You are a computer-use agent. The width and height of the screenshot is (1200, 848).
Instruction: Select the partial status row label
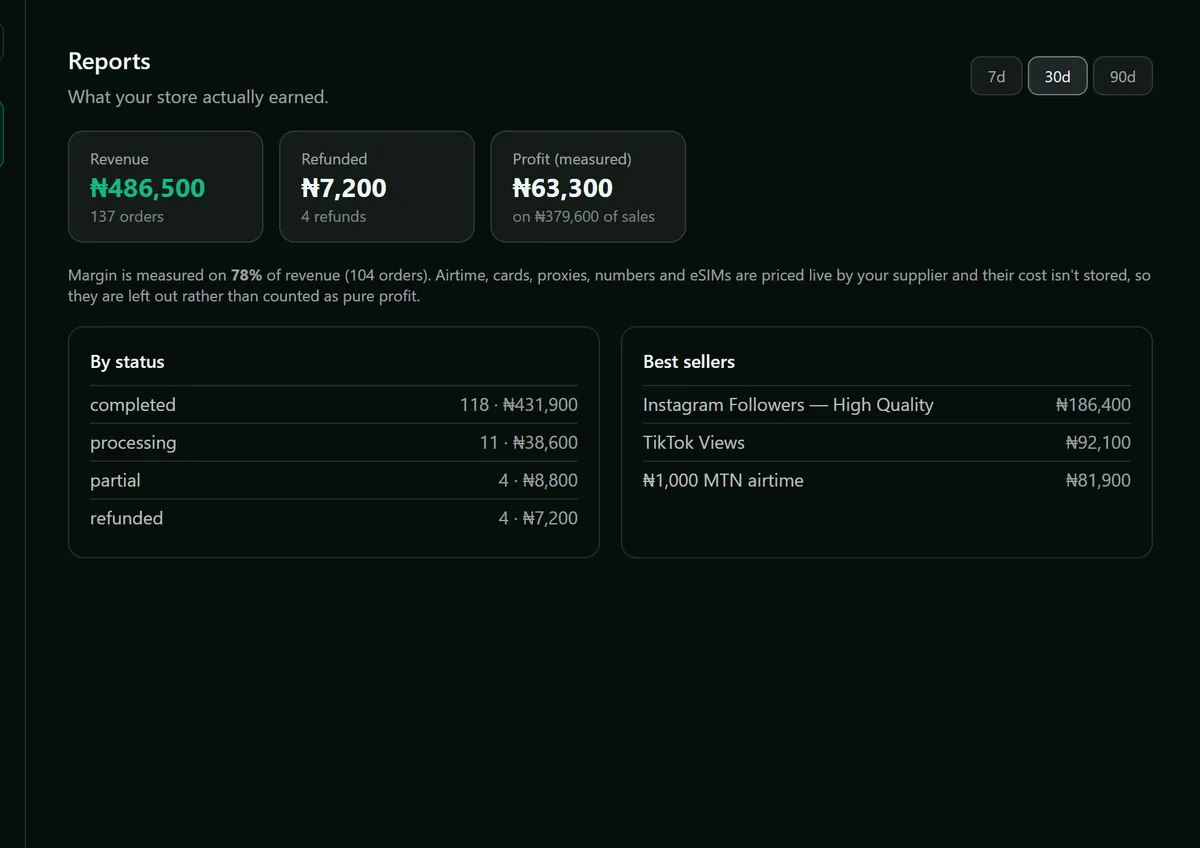click(x=115, y=481)
